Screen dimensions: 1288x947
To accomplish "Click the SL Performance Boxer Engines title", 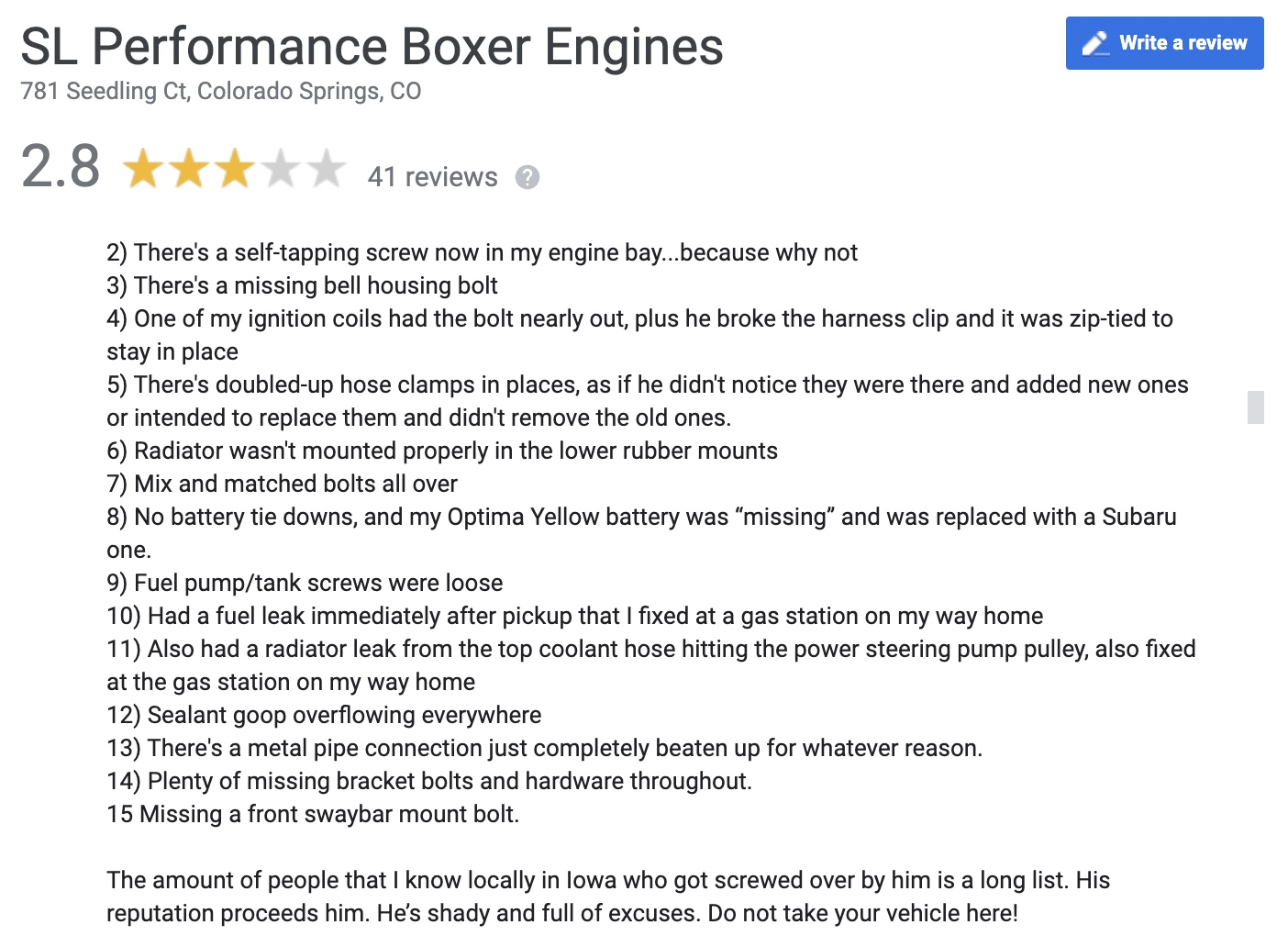I will point(372,47).
